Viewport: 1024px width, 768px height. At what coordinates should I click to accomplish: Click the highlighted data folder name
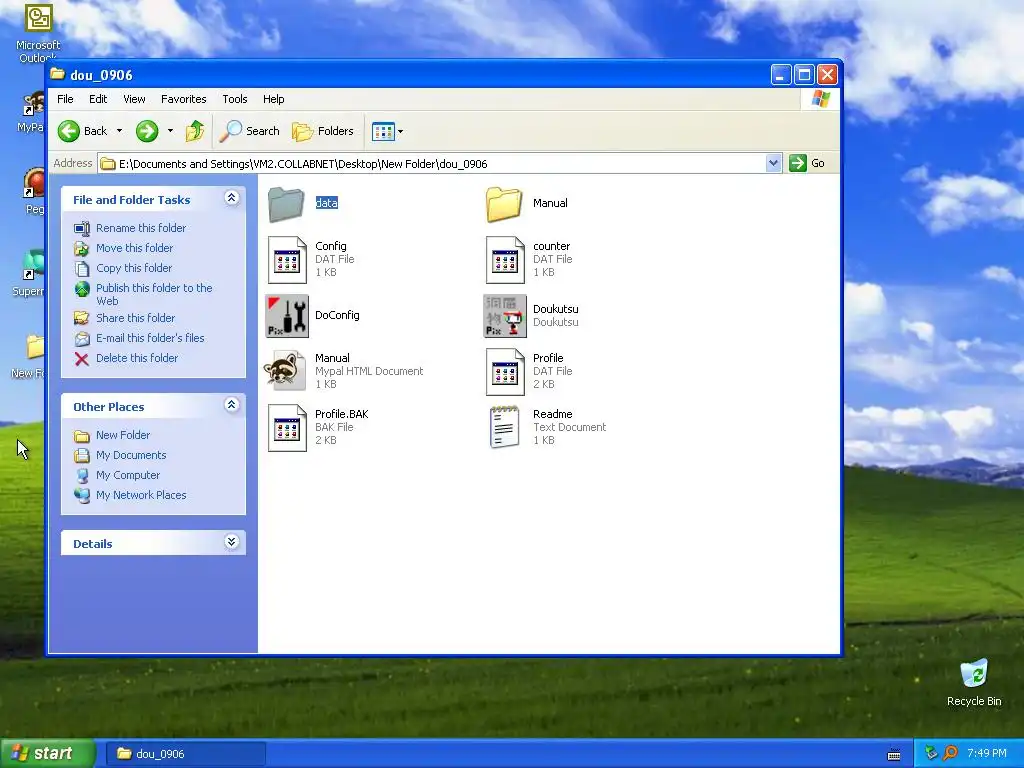click(x=327, y=203)
